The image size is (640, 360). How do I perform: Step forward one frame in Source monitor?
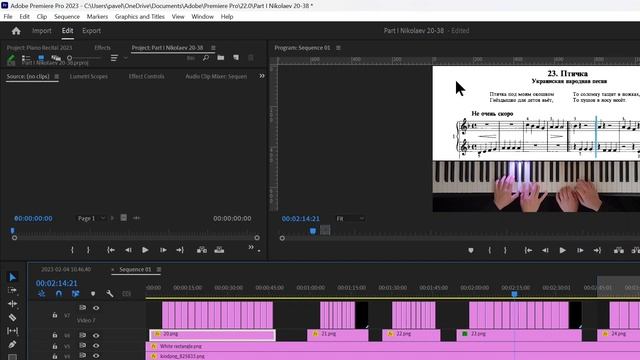pos(163,250)
